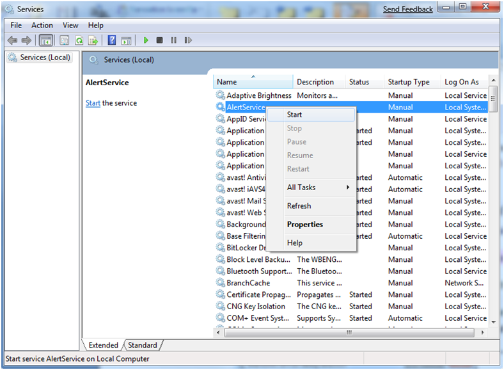
Task: Open the Action menu
Action: pos(42,25)
